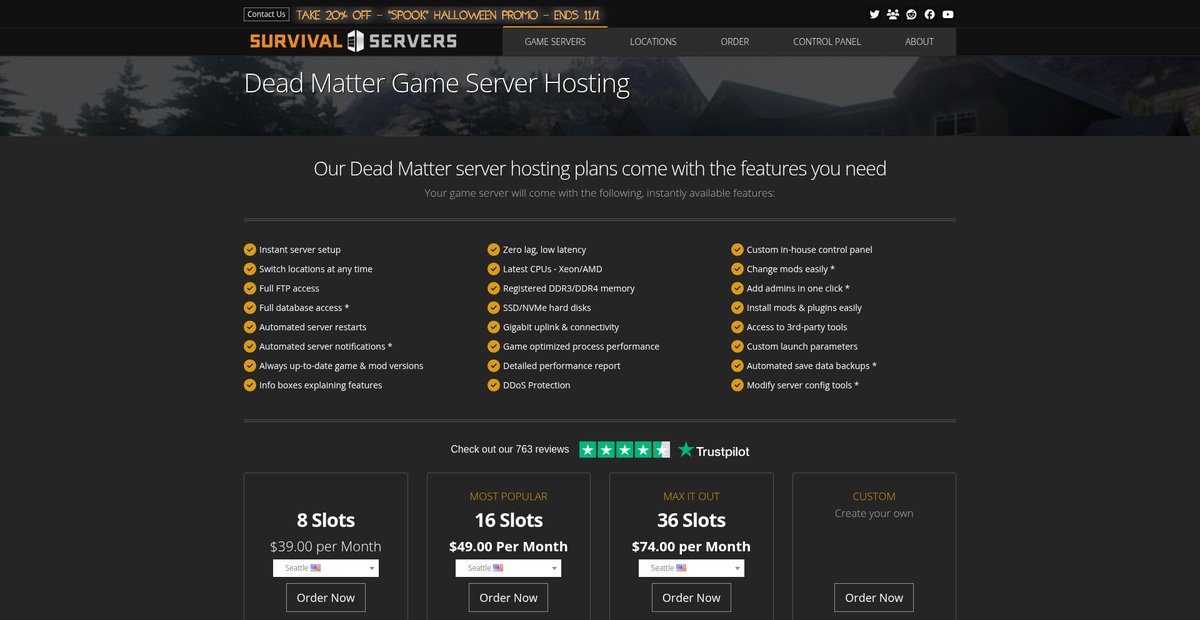This screenshot has width=1200, height=620.
Task: Click 'Game optimized process performance' text
Action: (581, 346)
